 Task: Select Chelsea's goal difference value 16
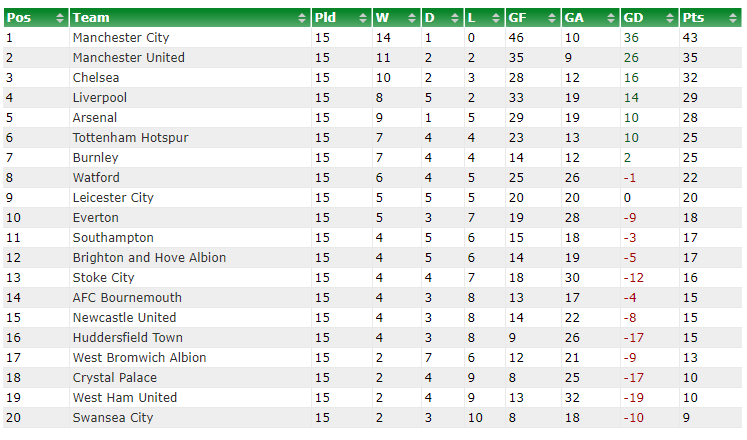point(631,78)
